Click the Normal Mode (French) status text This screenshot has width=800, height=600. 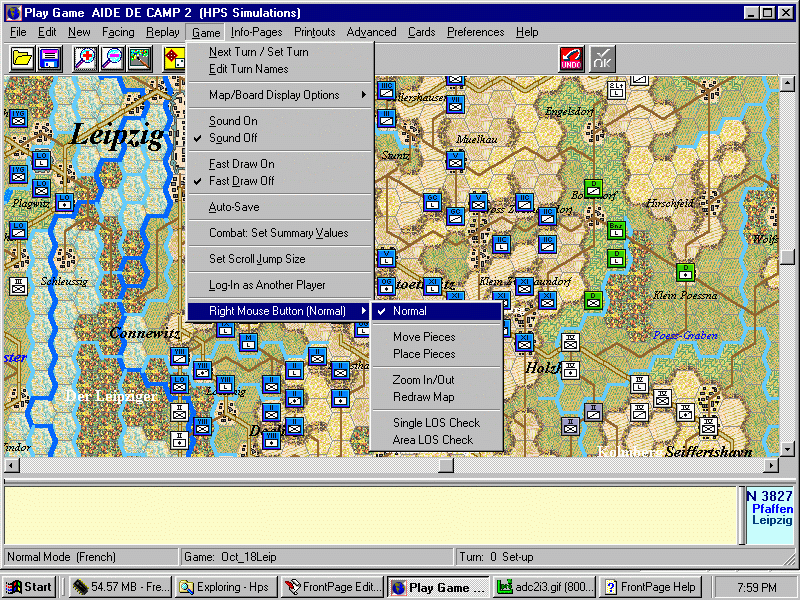pyautogui.click(x=62, y=557)
